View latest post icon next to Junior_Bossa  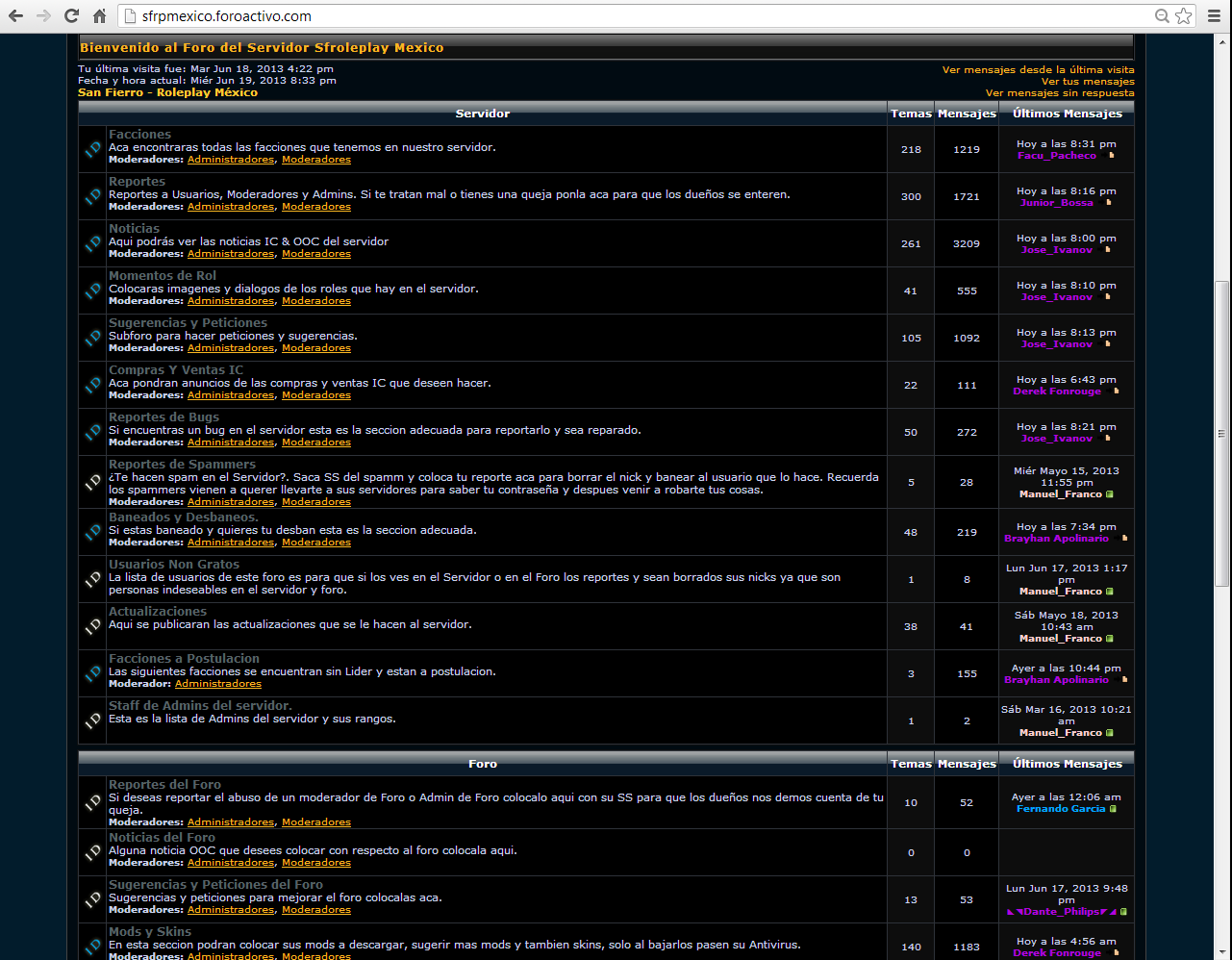[x=1108, y=202]
